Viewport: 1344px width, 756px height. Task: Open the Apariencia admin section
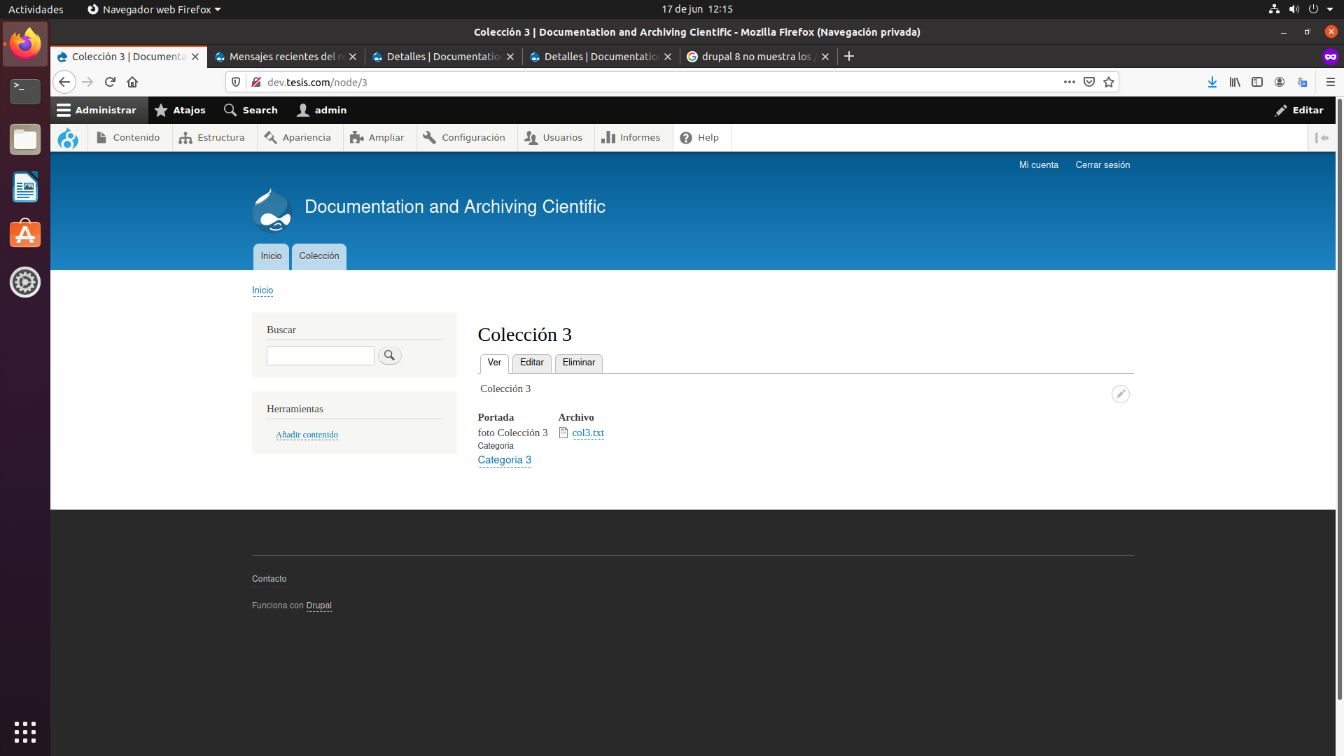[298, 137]
